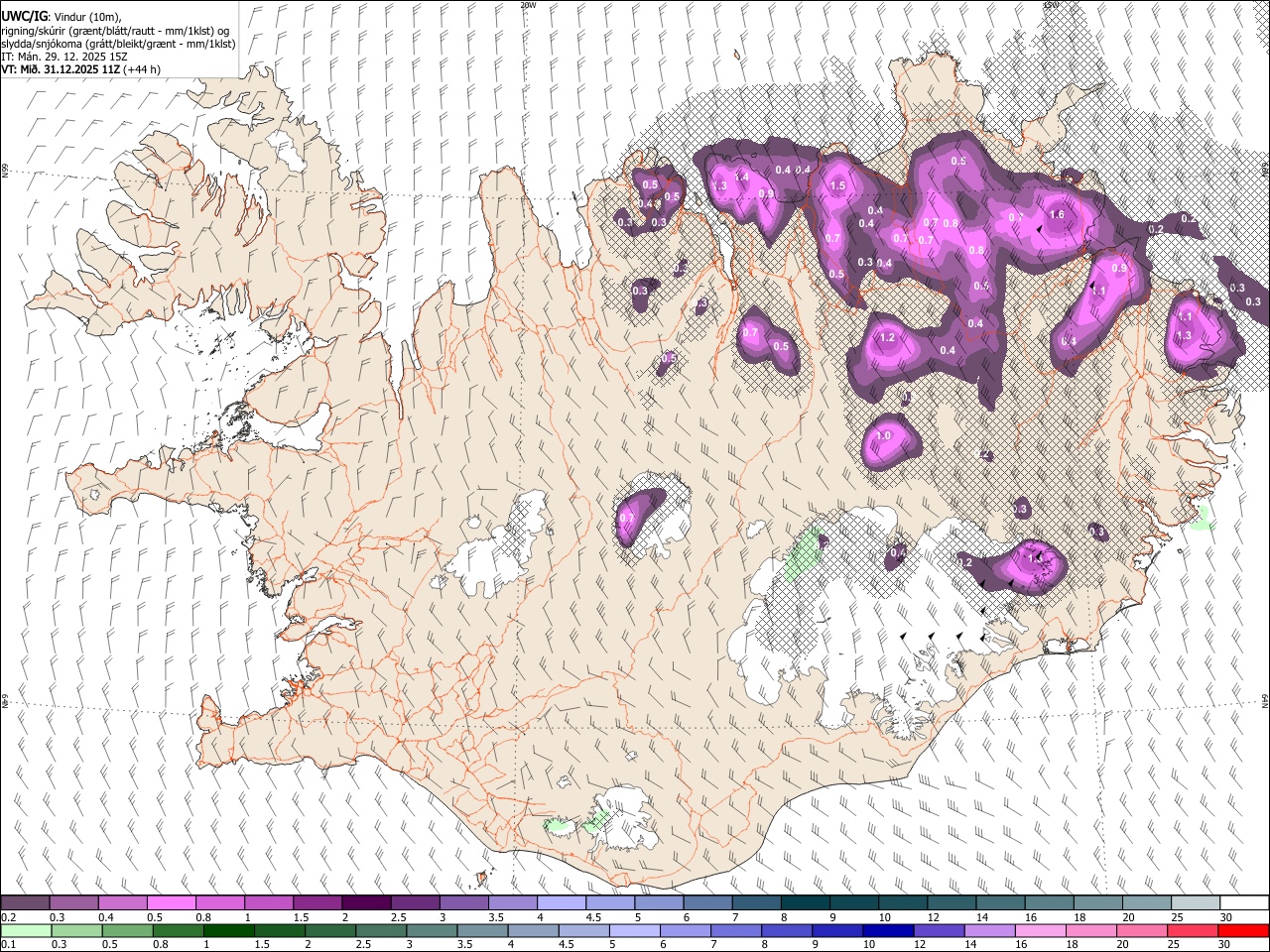Viewport: 1270px width, 952px height.
Task: Click the pale green 0.1–0.3 swatch, bottom legend row
Action: [x=25, y=930]
